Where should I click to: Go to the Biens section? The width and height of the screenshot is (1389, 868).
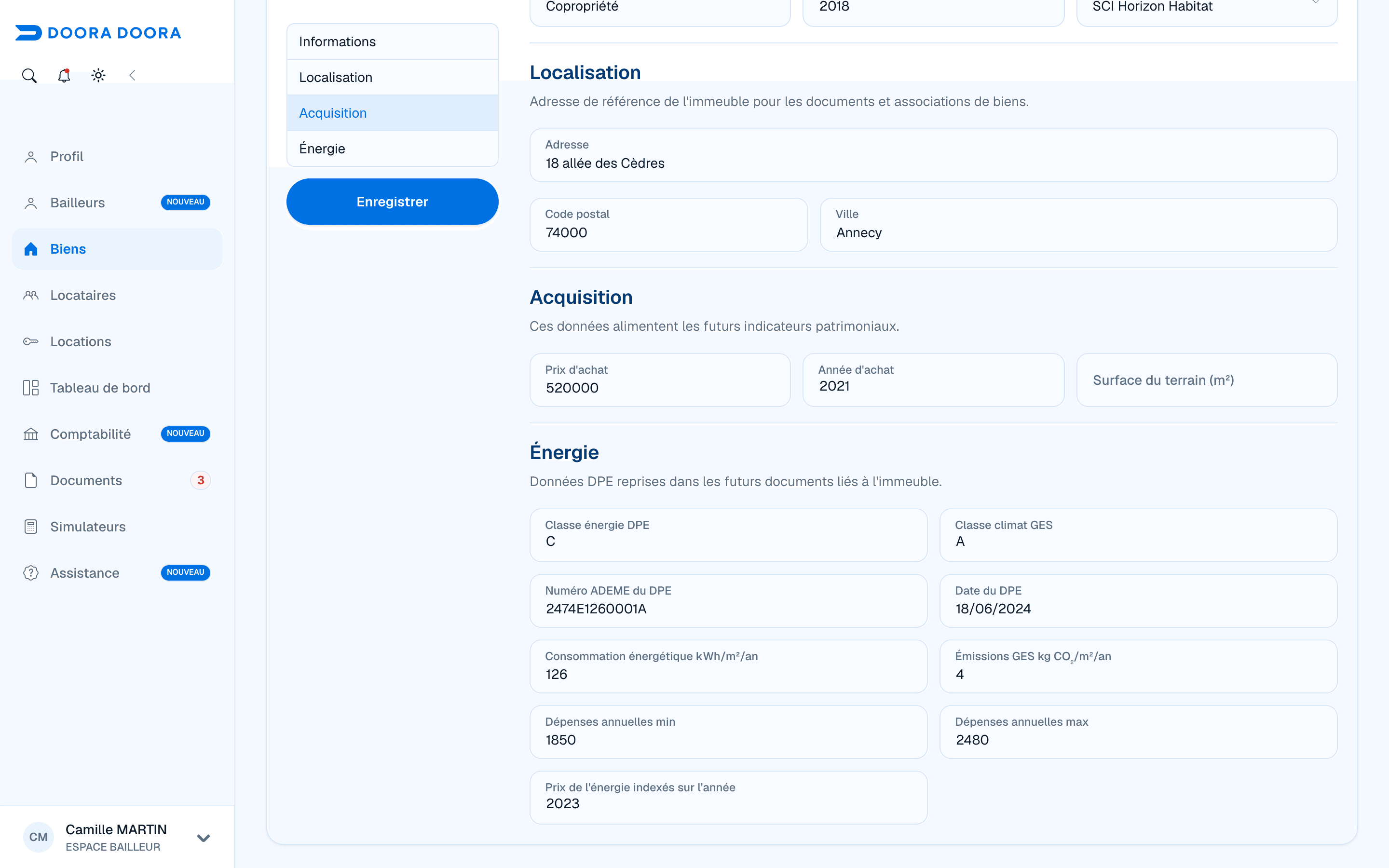tap(117, 249)
